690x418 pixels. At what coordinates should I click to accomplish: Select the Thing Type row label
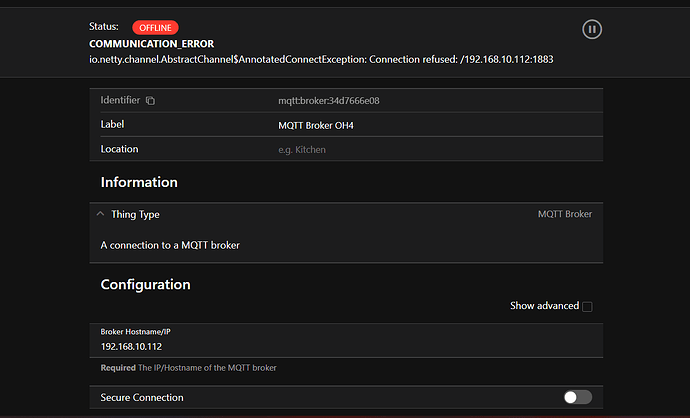pos(135,215)
